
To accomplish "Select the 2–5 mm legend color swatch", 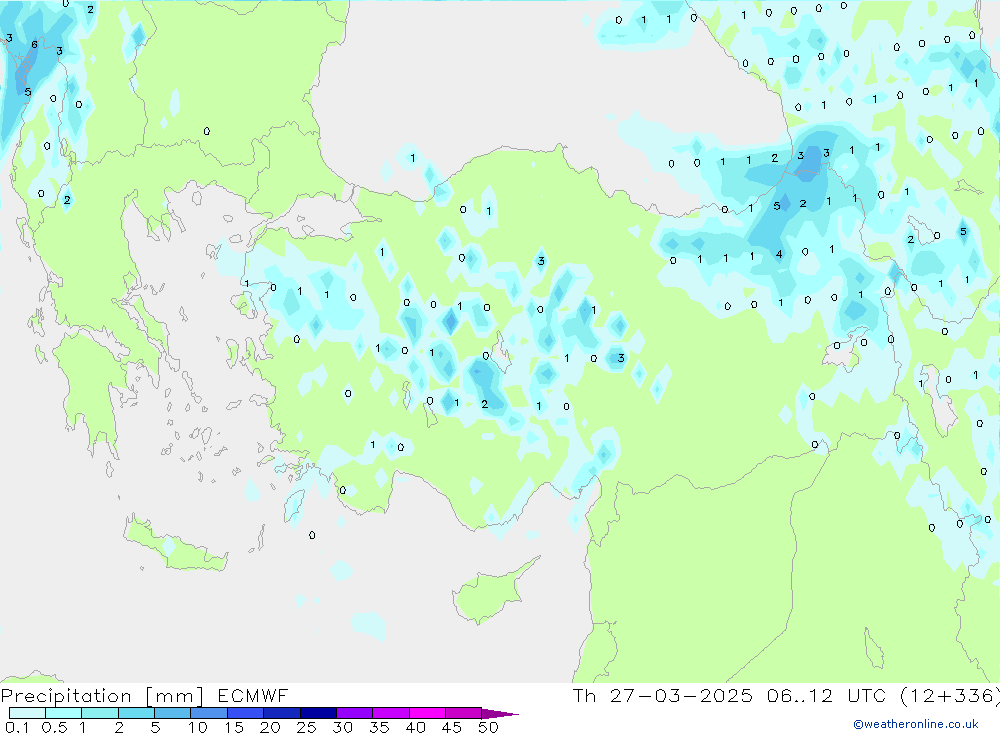I will click(x=136, y=713).
